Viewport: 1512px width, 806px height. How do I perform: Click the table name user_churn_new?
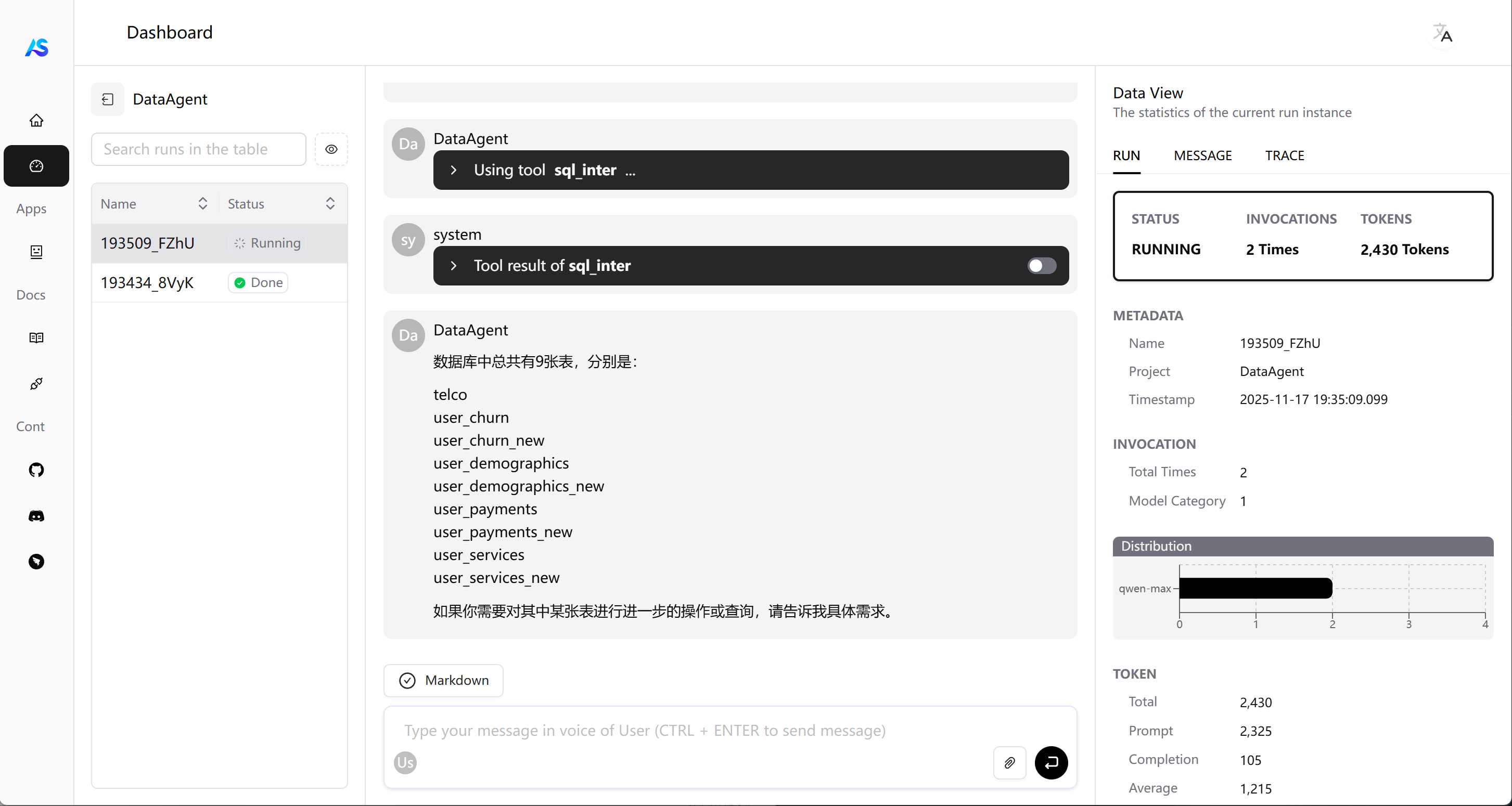click(489, 440)
